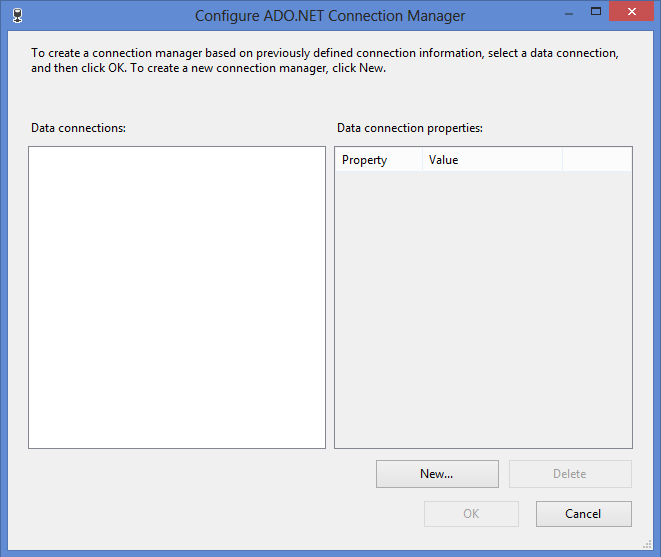Maximize the Configure ADO.NET window

point(596,11)
